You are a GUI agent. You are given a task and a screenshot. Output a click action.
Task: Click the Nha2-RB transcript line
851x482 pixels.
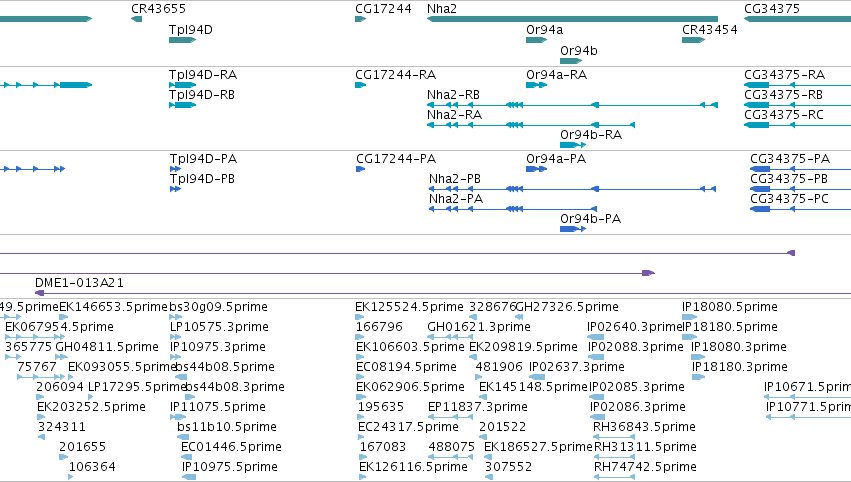[x=573, y=105]
